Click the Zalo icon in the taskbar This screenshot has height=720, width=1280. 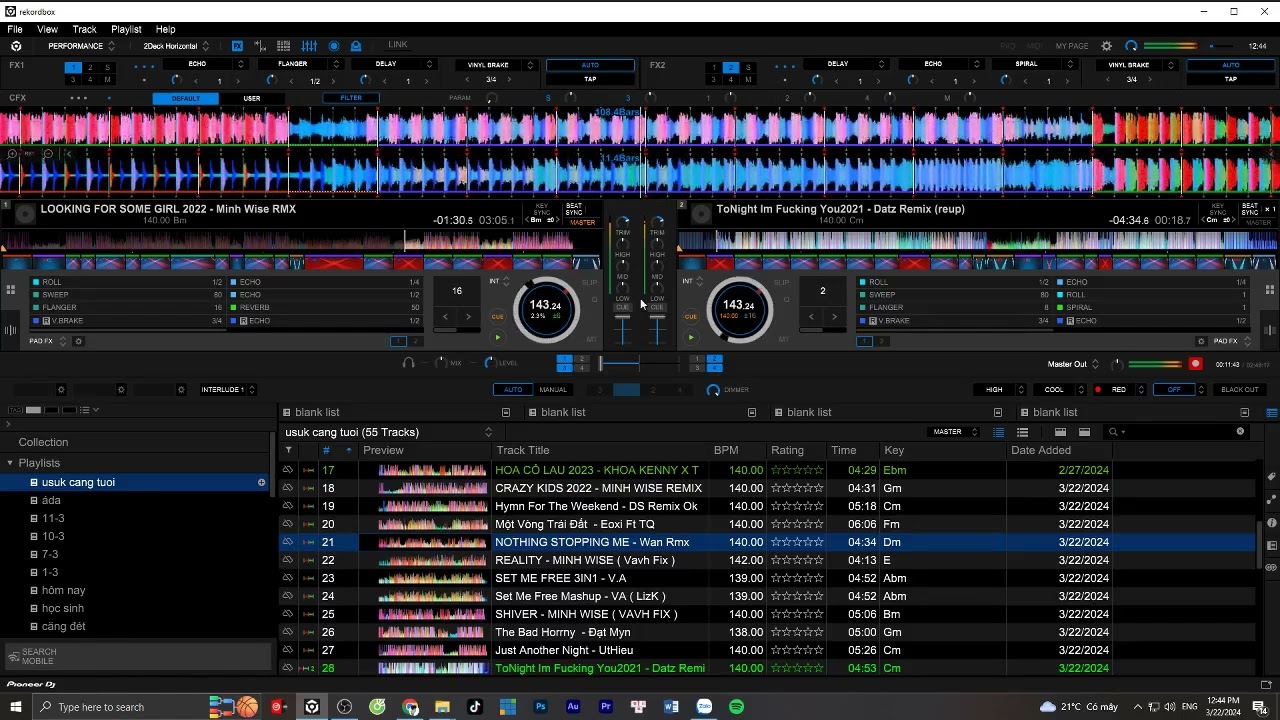click(x=704, y=707)
